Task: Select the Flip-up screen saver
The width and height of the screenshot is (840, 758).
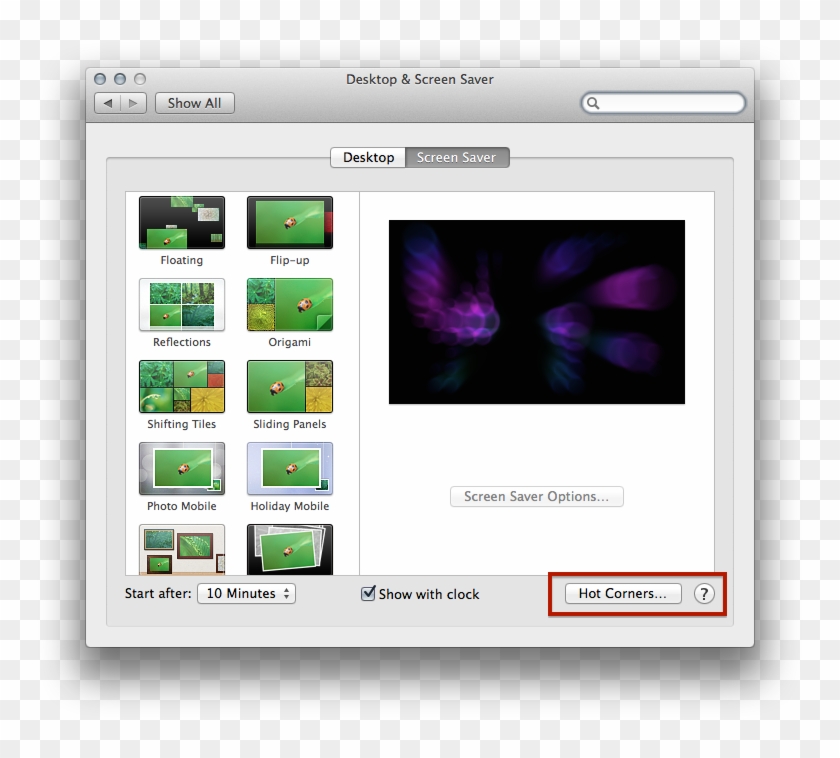Action: pos(289,222)
